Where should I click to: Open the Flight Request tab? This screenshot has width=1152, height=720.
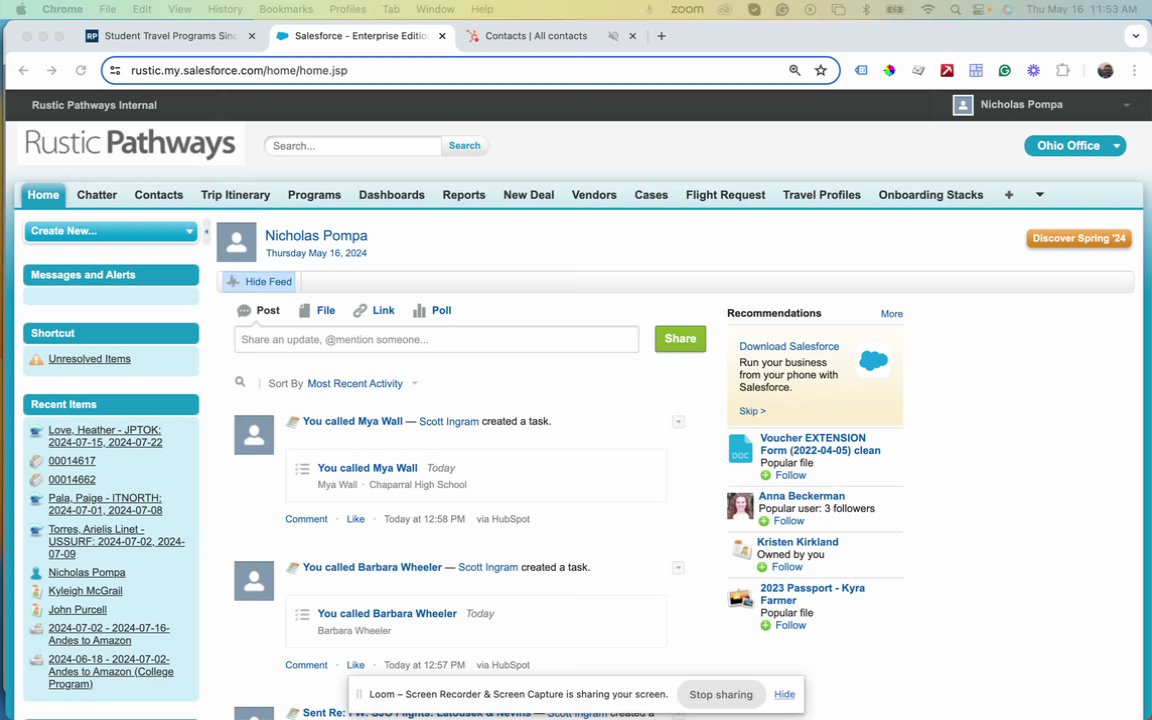(725, 195)
